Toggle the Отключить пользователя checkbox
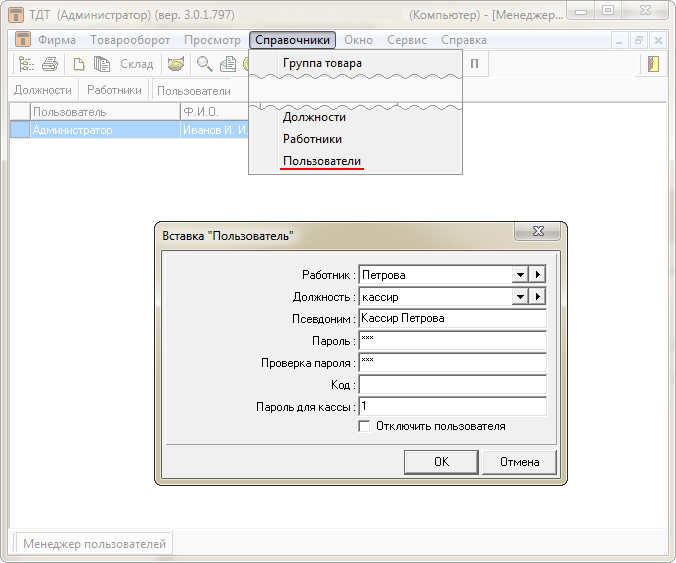This screenshot has height=563, width=676. coord(365,426)
